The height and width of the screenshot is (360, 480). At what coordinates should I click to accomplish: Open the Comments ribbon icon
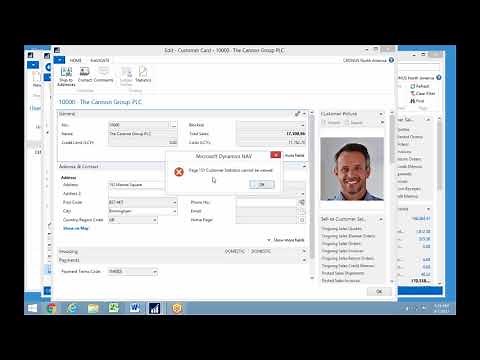[104, 74]
